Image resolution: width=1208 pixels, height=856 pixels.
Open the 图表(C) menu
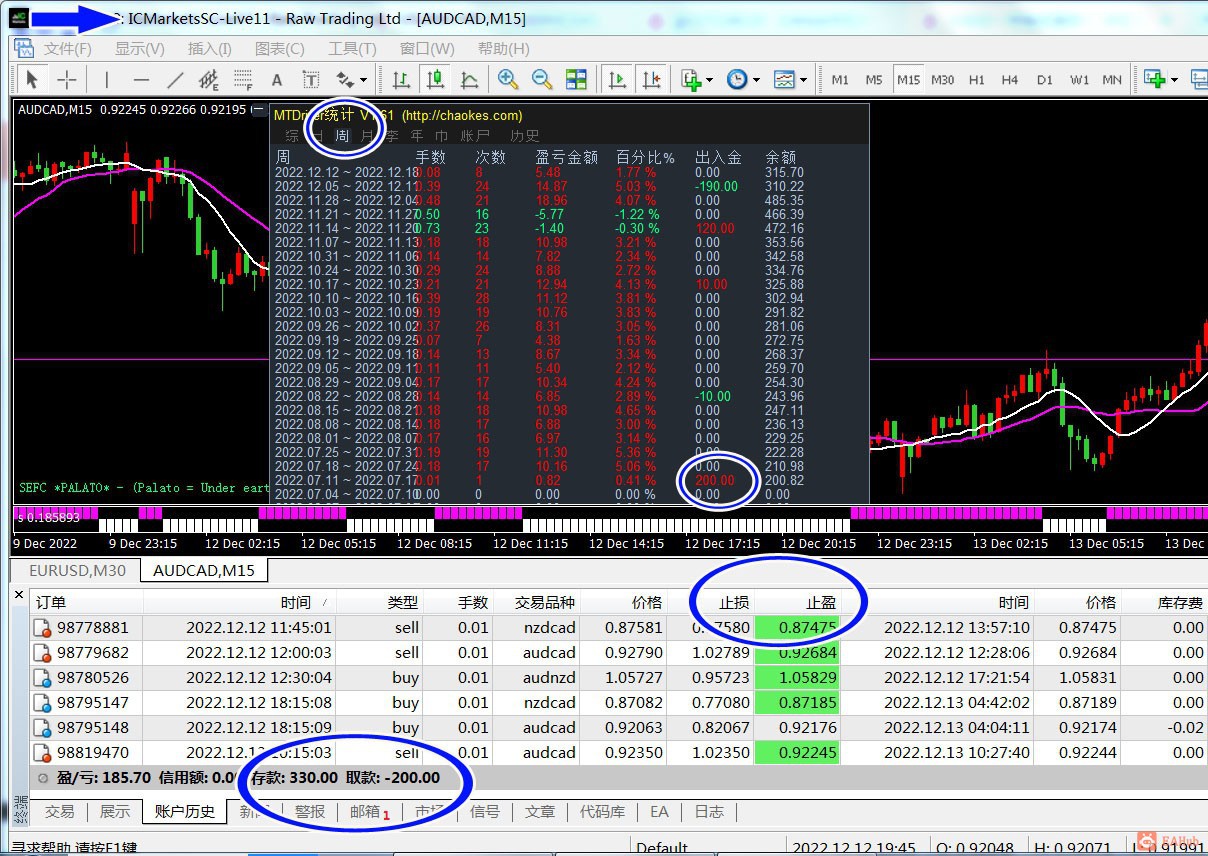click(280, 48)
